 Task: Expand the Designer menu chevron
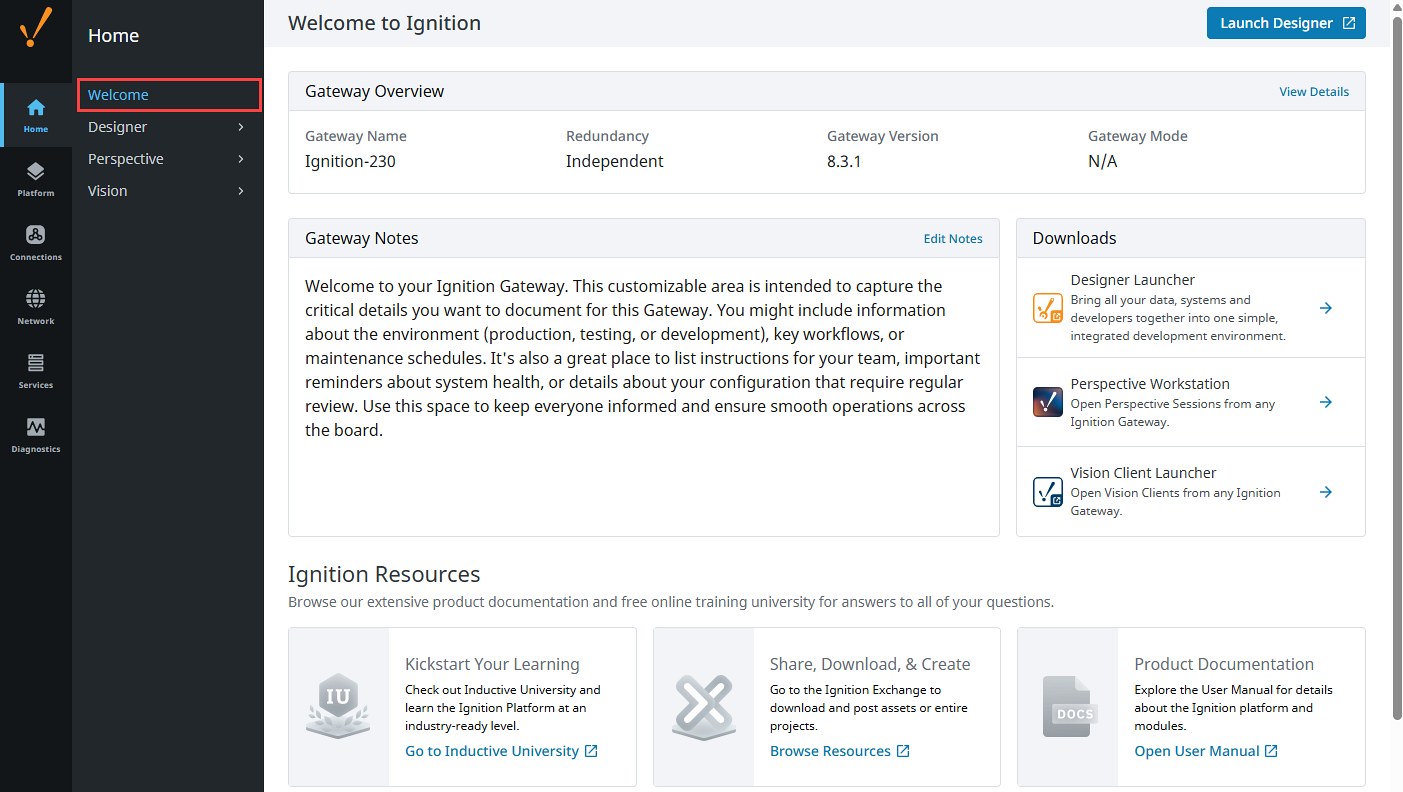[241, 127]
